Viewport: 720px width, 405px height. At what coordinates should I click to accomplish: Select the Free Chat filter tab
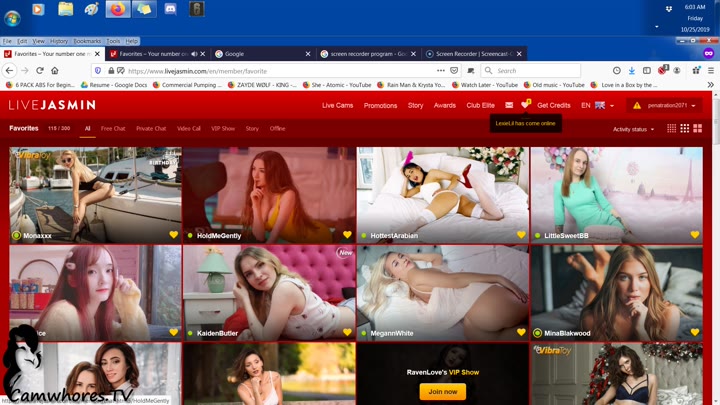pyautogui.click(x=113, y=129)
